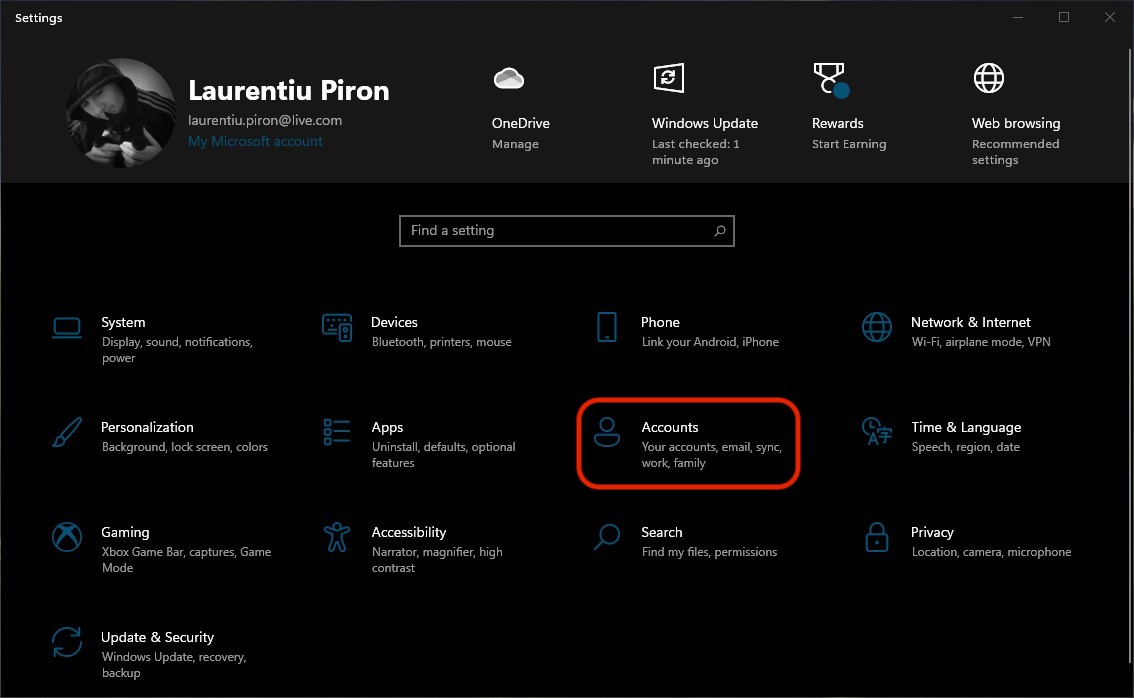Open the Accounts settings title
Viewport: 1134px width, 698px height.
(x=670, y=427)
